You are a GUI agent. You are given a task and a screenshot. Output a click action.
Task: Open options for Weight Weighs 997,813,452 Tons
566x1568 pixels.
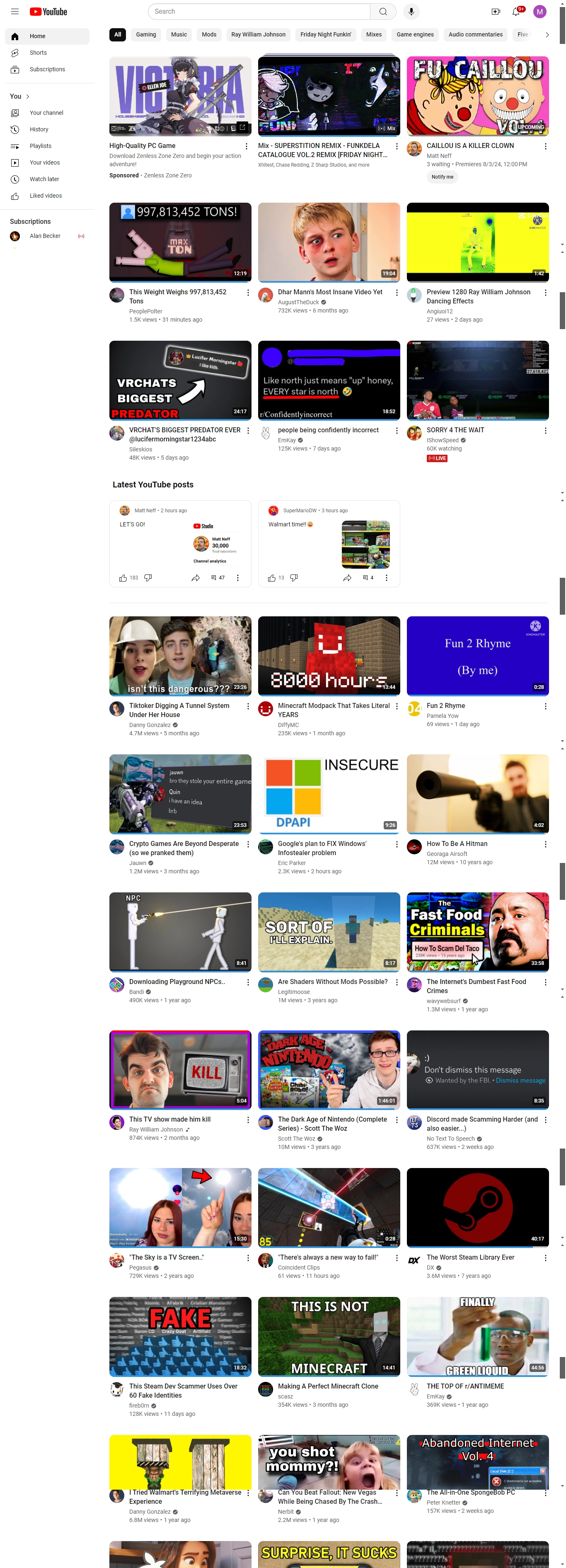click(247, 293)
